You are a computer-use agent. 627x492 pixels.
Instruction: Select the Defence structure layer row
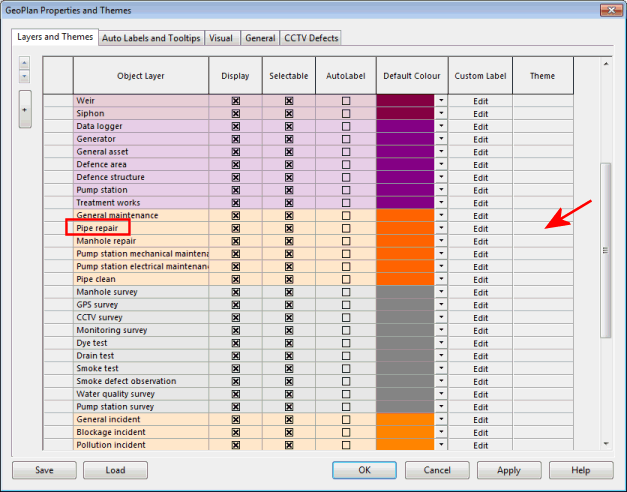point(141,177)
